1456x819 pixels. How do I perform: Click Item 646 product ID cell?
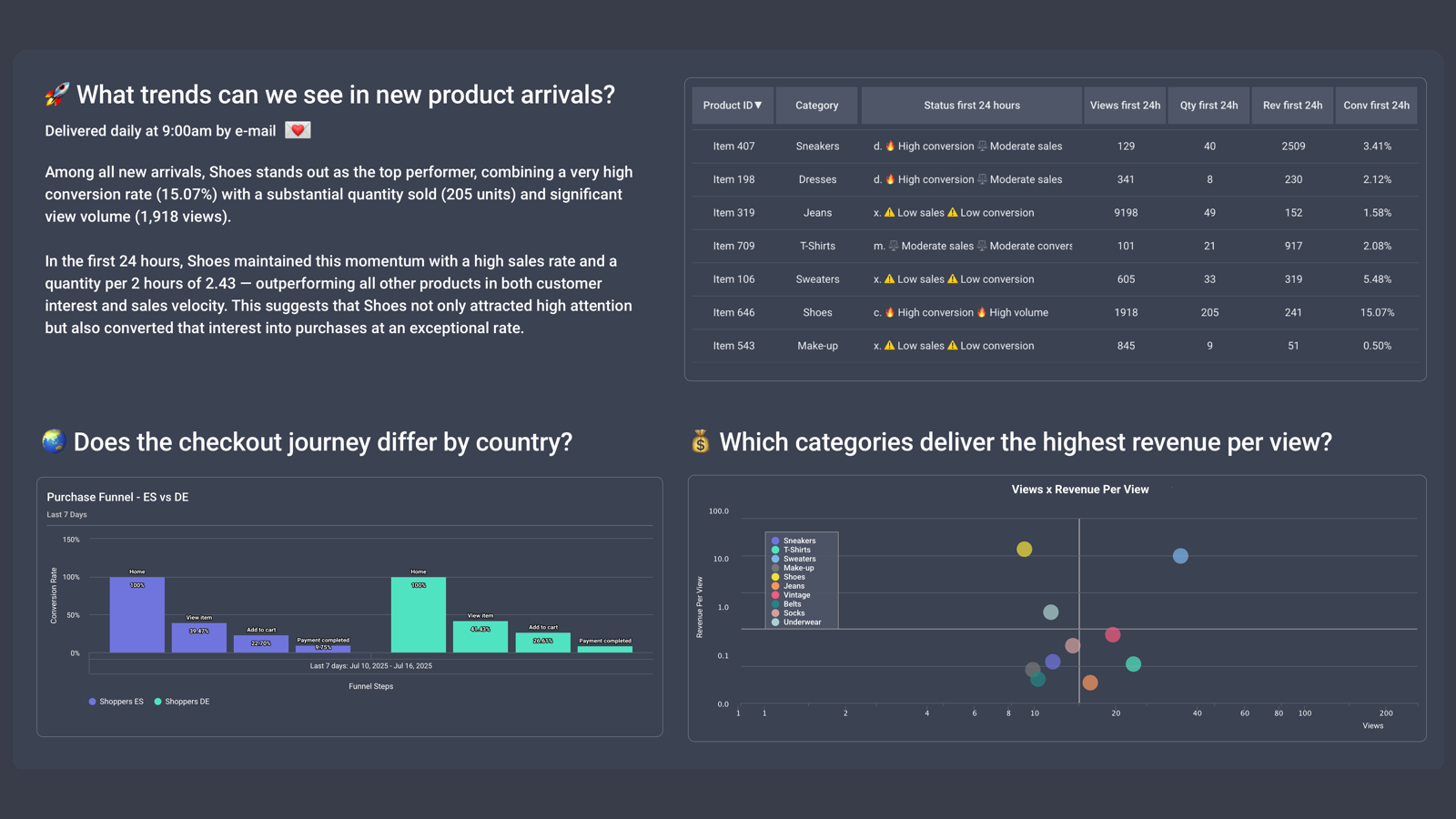point(733,312)
